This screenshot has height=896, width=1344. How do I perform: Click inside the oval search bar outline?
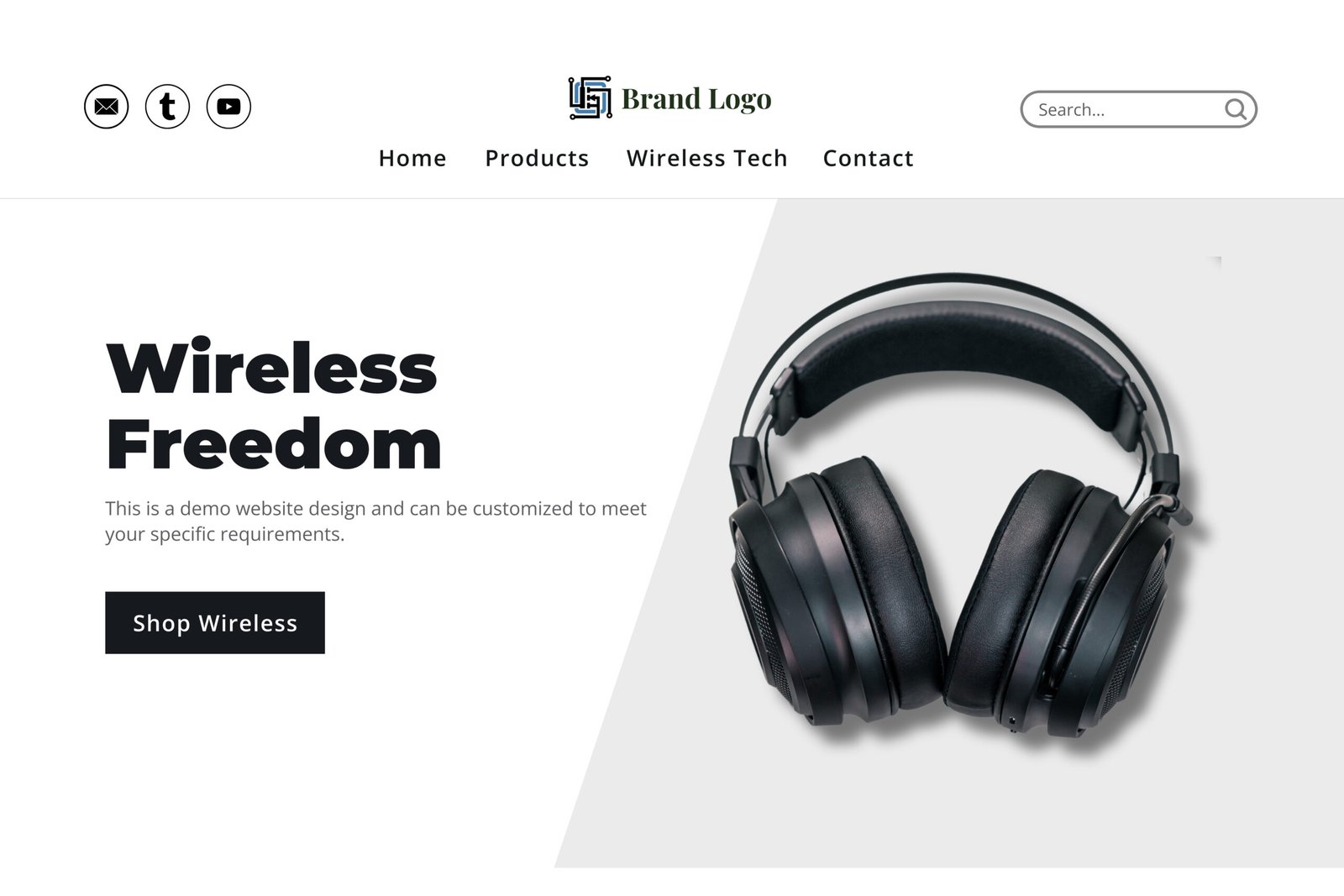tap(1138, 110)
